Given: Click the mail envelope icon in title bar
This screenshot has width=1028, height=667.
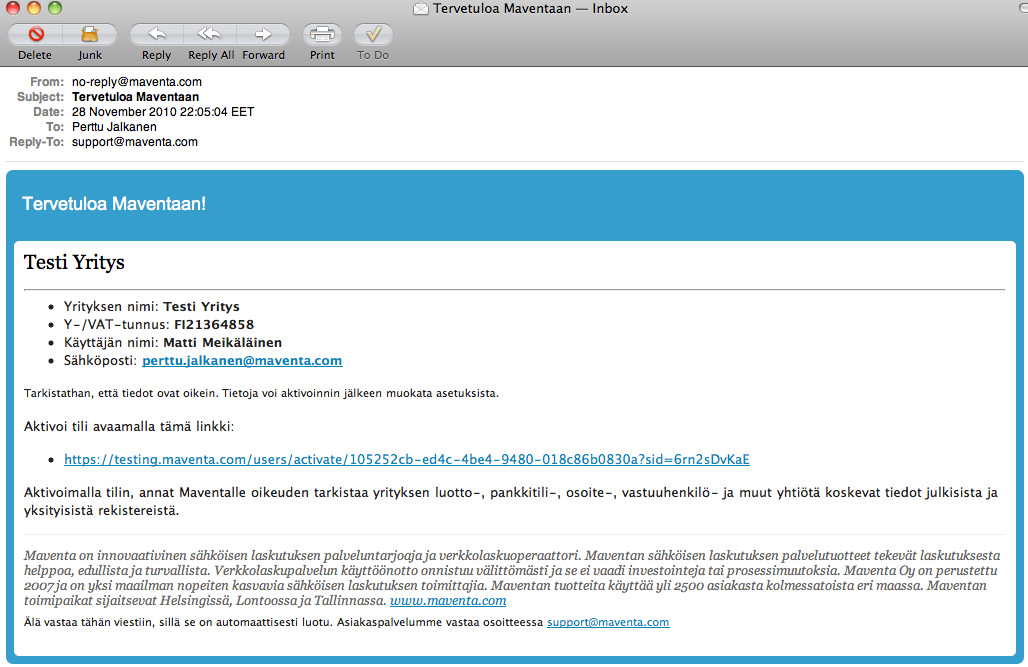Looking at the screenshot, I should tap(421, 9).
